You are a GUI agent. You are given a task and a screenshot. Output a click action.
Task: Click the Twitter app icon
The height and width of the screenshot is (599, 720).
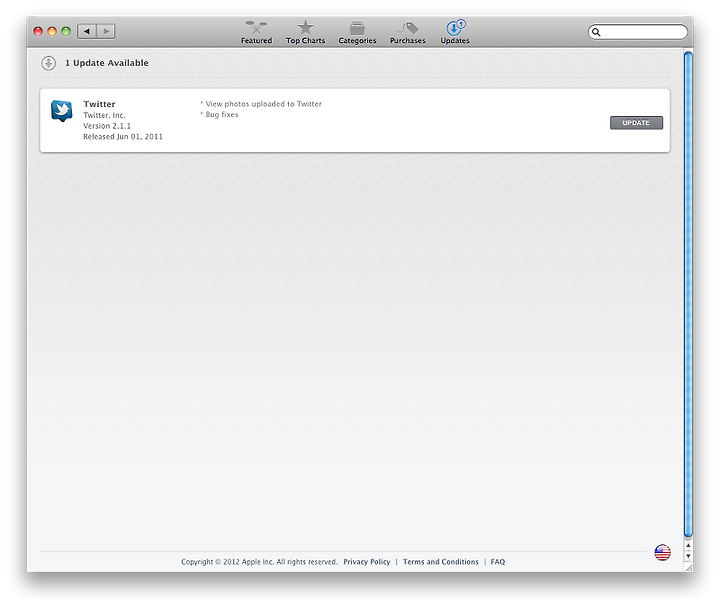click(x=62, y=111)
